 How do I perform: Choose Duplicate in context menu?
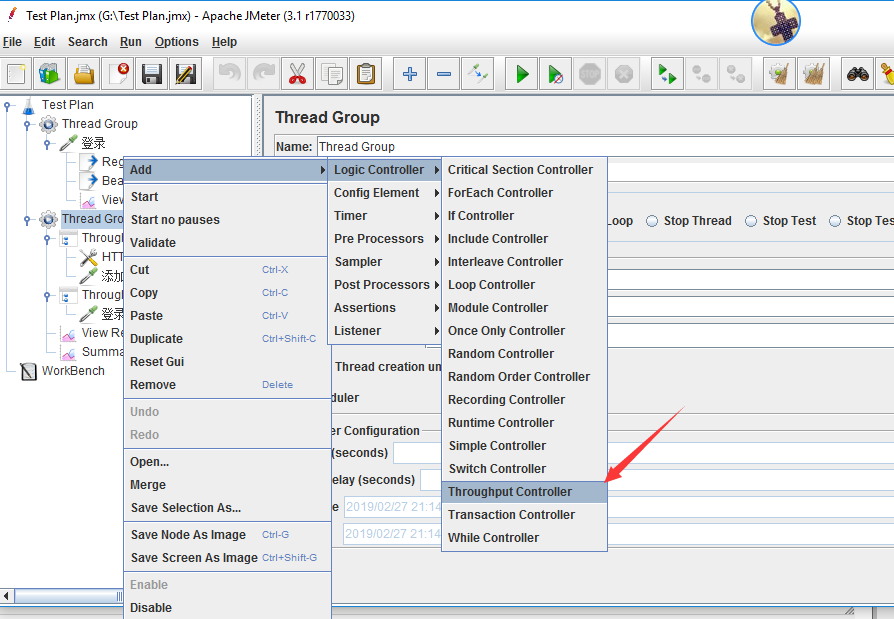coord(227,339)
